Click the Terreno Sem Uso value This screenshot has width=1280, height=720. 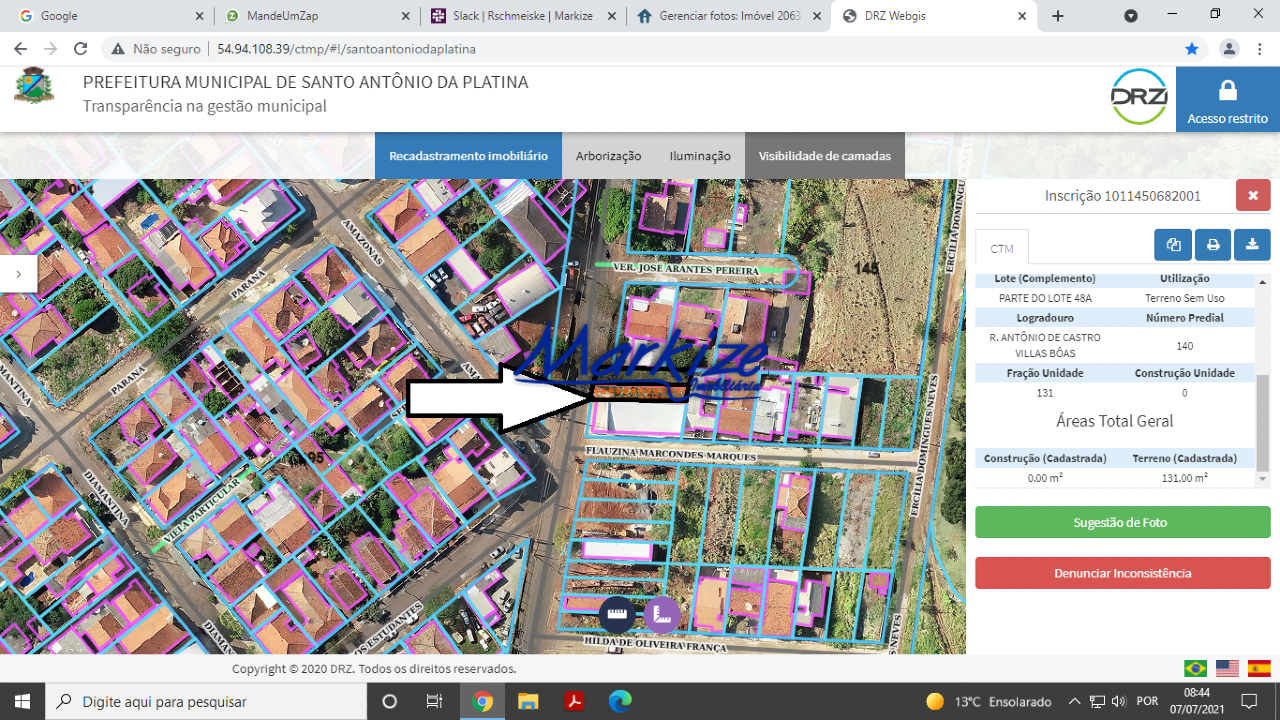click(x=1184, y=298)
